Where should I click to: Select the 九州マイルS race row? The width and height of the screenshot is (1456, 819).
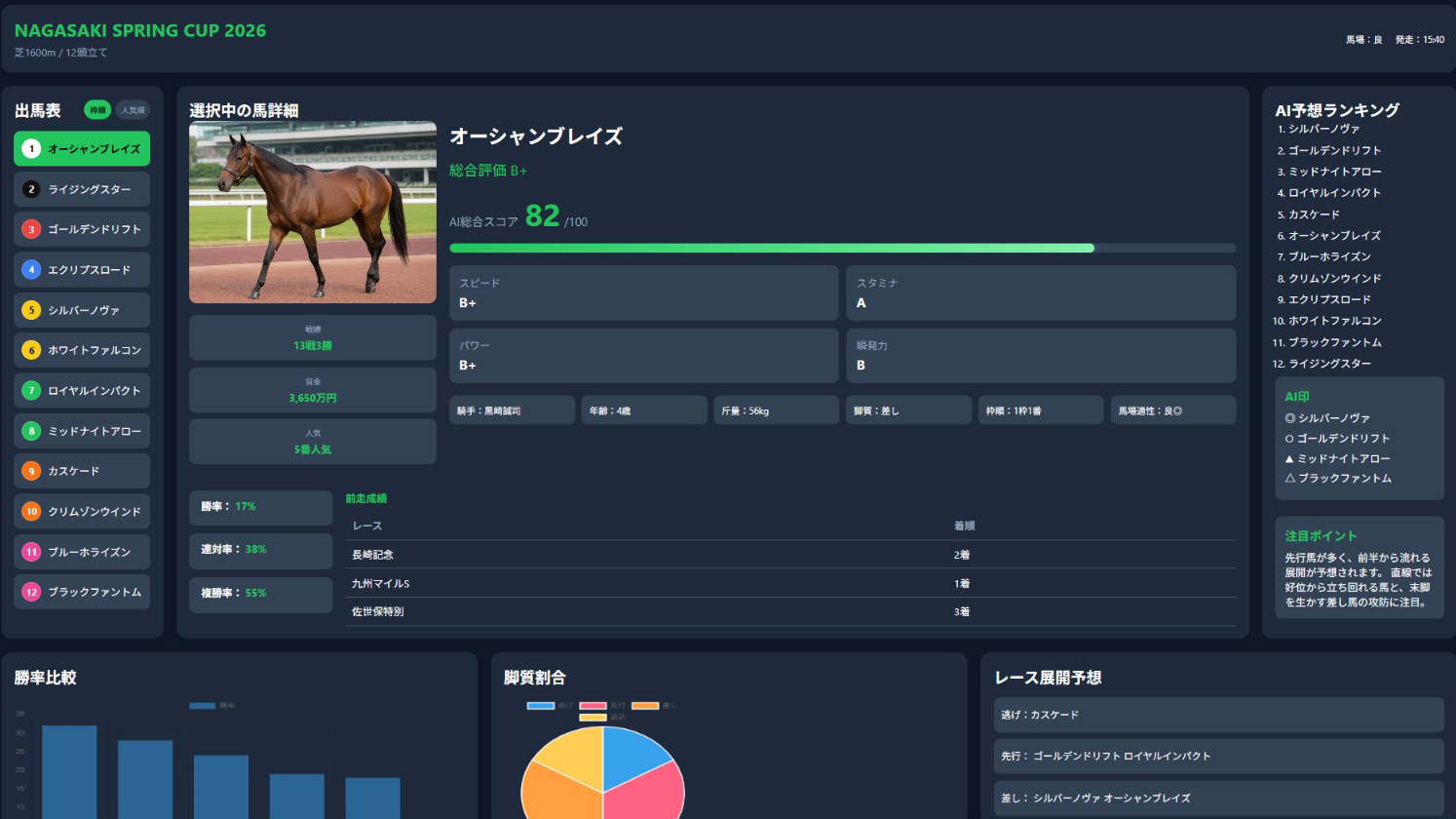(x=790, y=583)
